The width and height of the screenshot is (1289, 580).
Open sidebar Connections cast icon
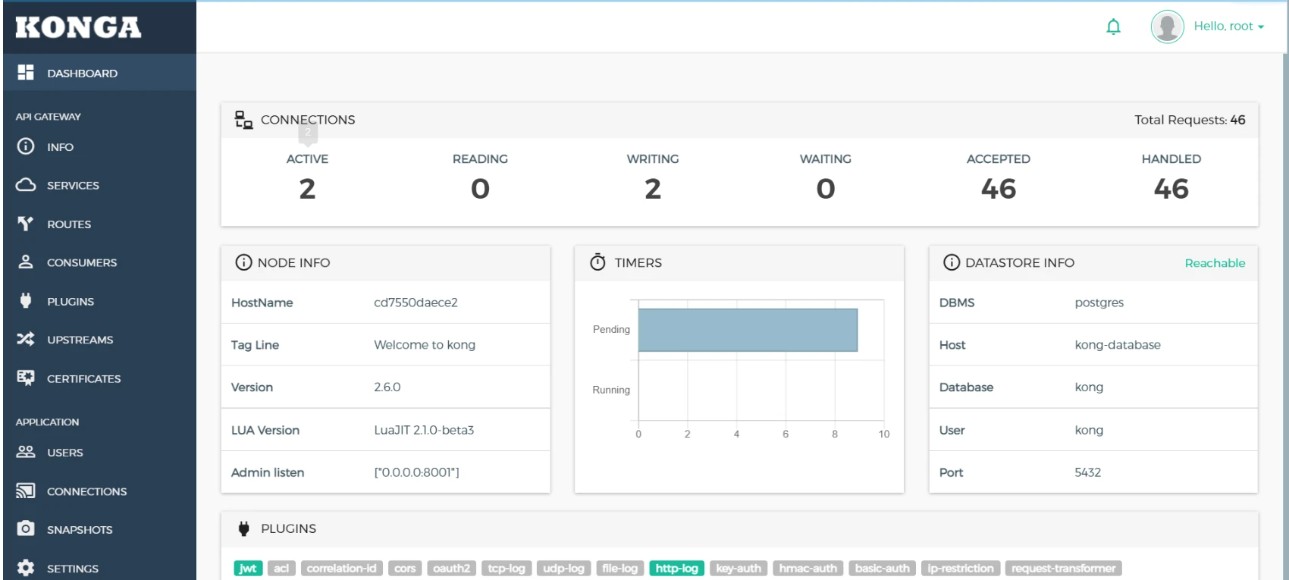26,491
